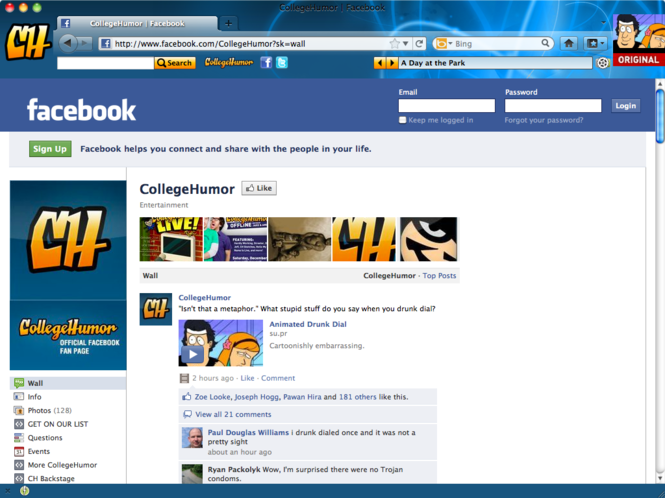This screenshot has height=498, width=665.
Task: Open the View all 21 comments link
Action: pyautogui.click(x=233, y=414)
